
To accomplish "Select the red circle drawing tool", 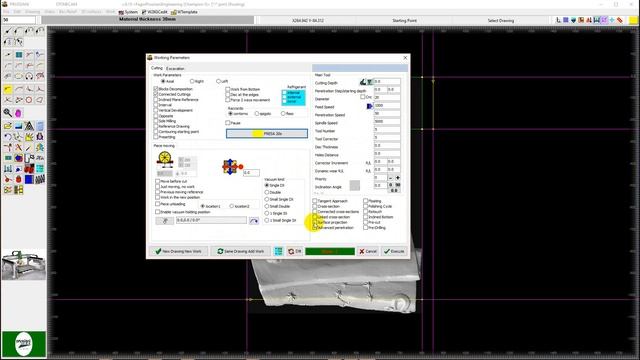I will pos(29,100).
